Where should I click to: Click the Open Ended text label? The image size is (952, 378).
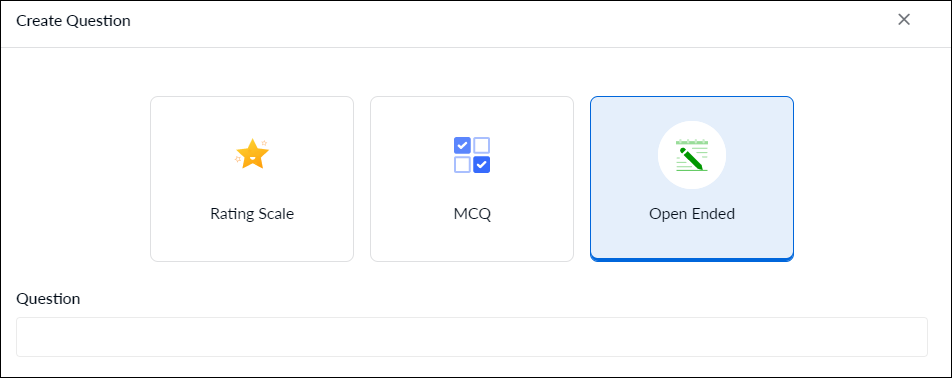tap(692, 214)
